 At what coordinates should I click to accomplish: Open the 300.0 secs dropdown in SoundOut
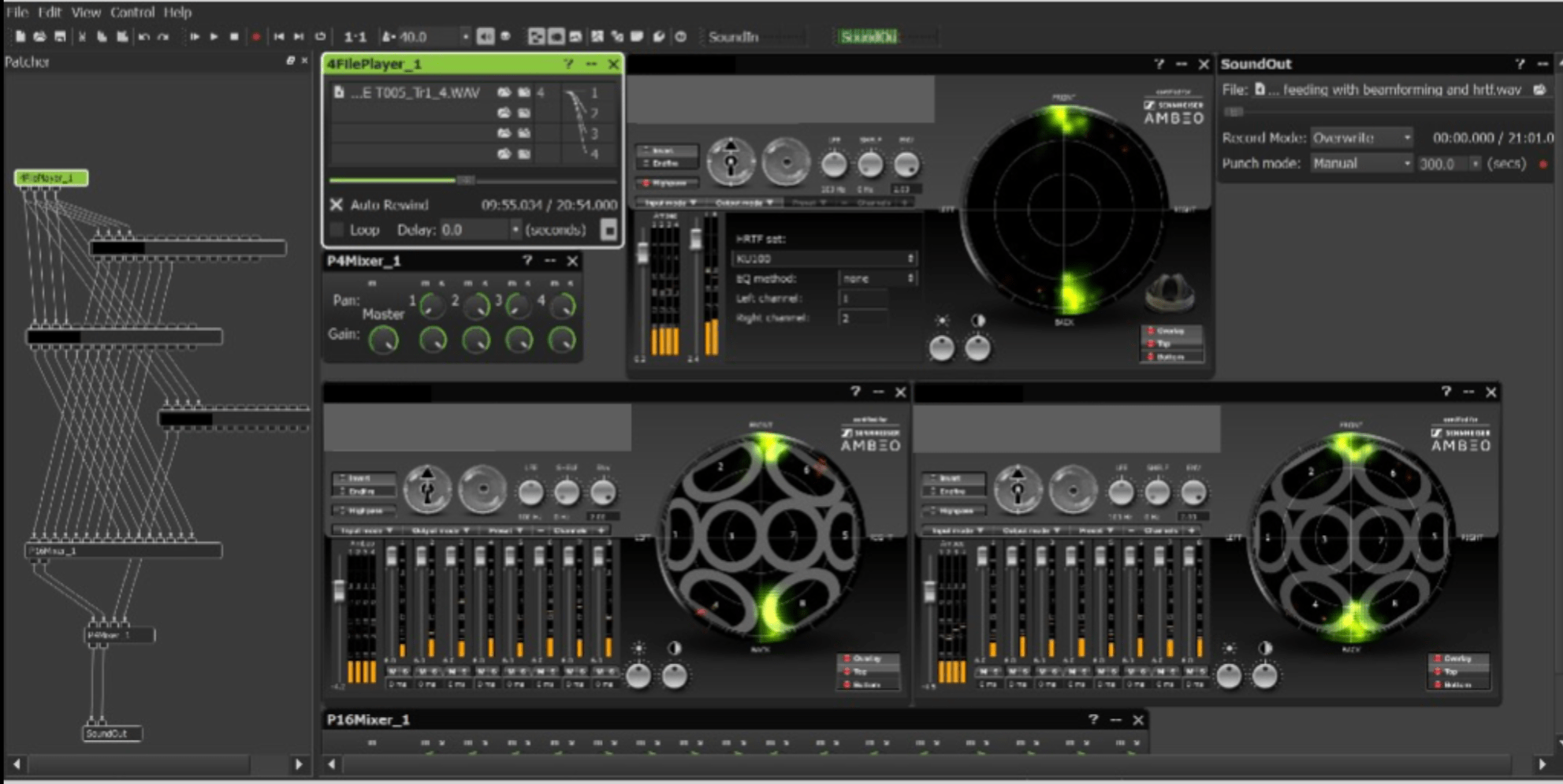[1475, 163]
